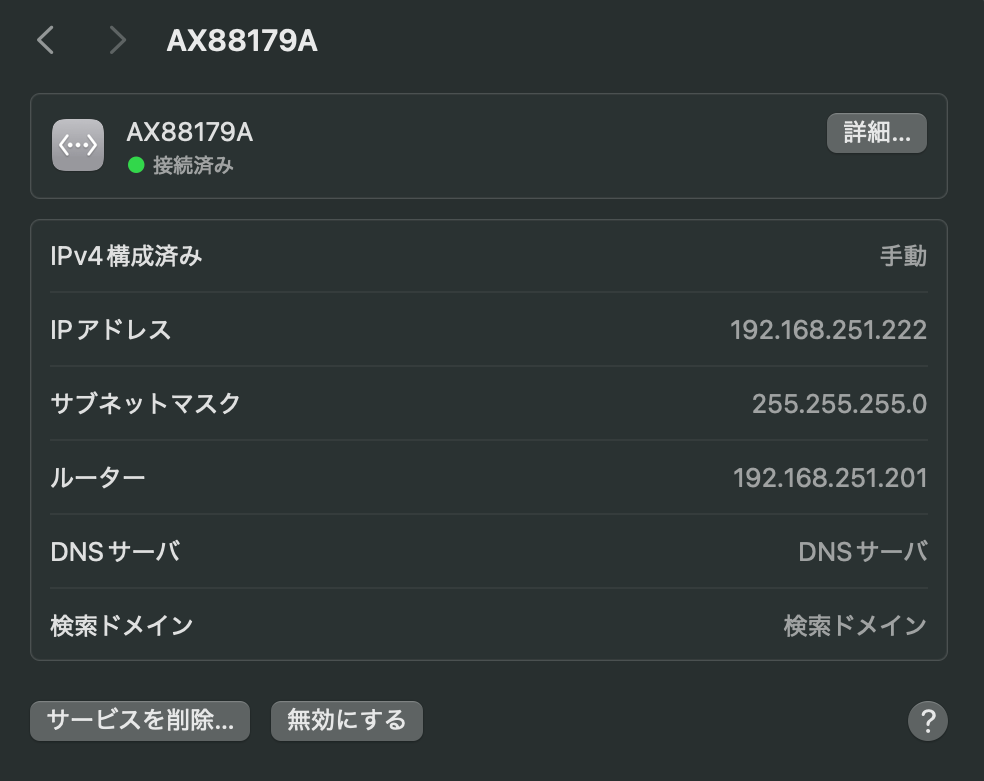
Task: Click the ルーター row label
Action: [x=98, y=478]
